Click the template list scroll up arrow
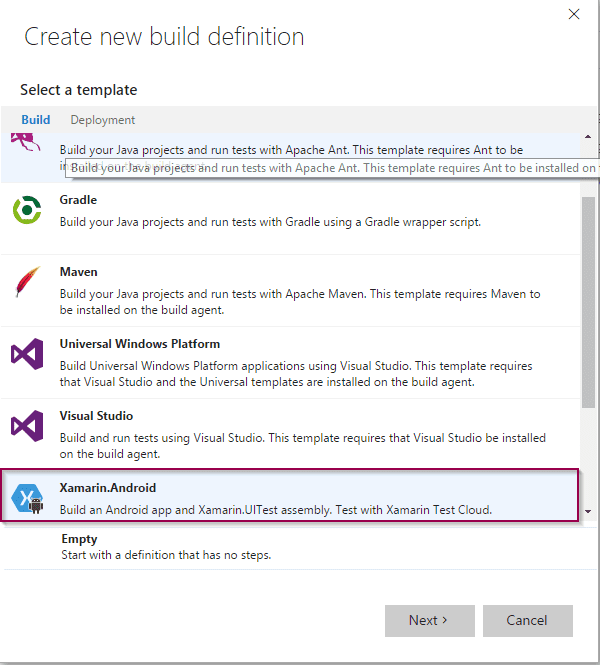 pyautogui.click(x=588, y=137)
